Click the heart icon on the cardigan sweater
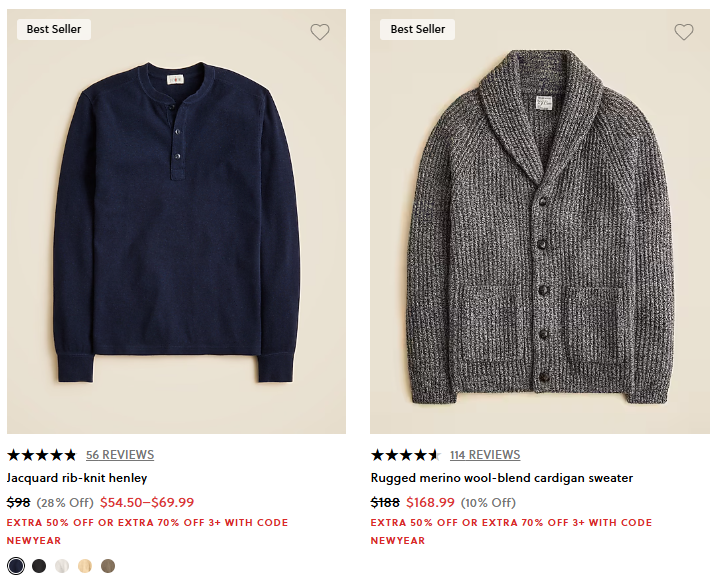The image size is (717, 587). (684, 32)
